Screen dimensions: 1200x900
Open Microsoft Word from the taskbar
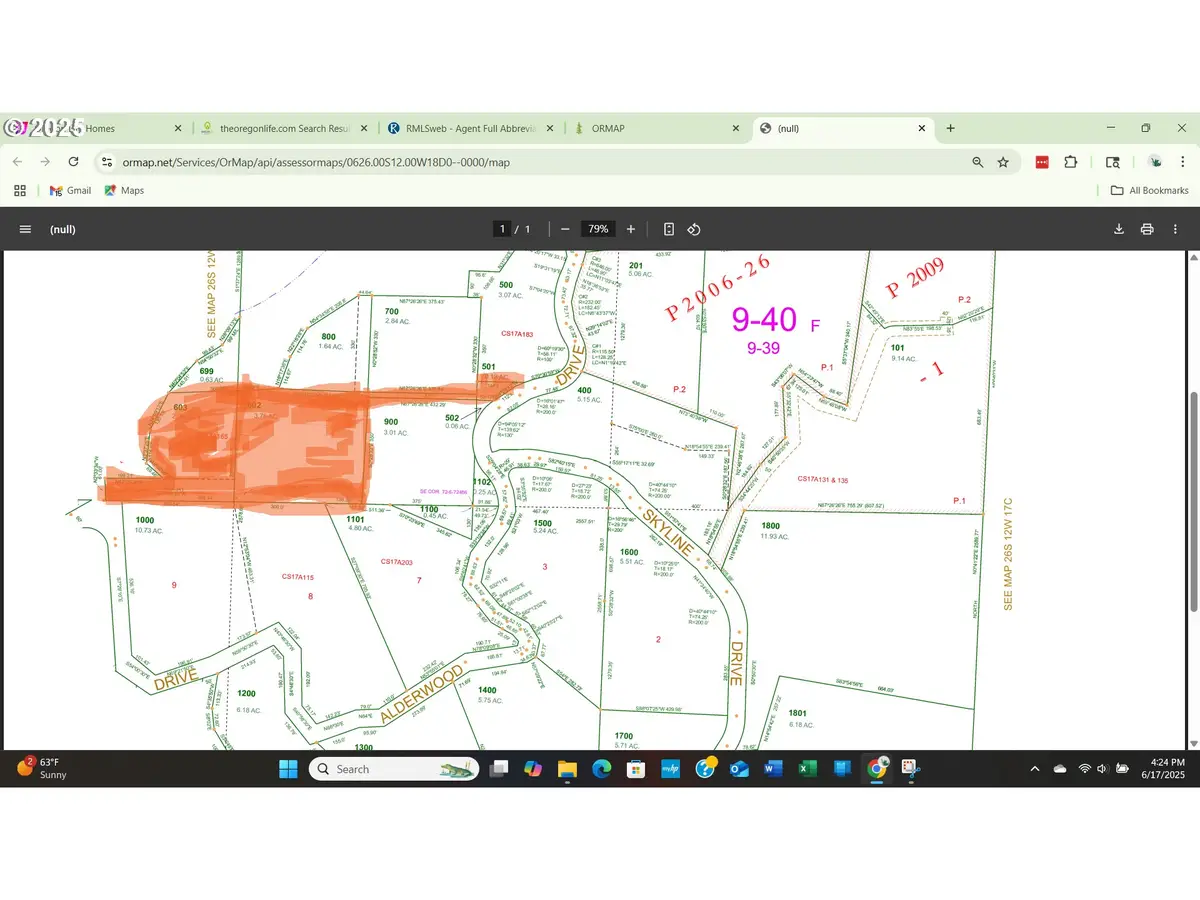point(773,768)
